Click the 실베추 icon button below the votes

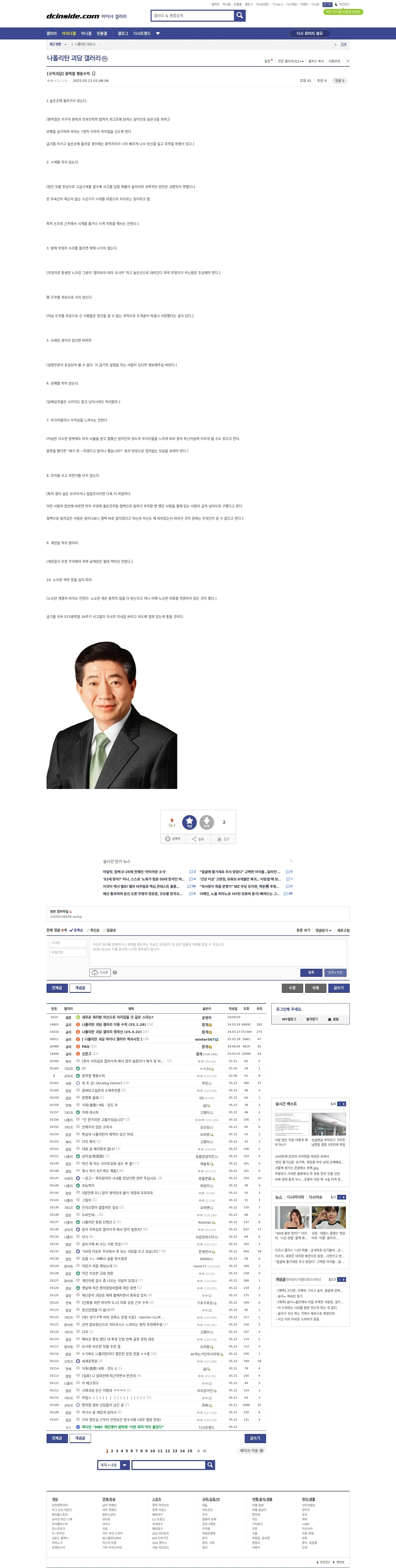click(x=174, y=839)
